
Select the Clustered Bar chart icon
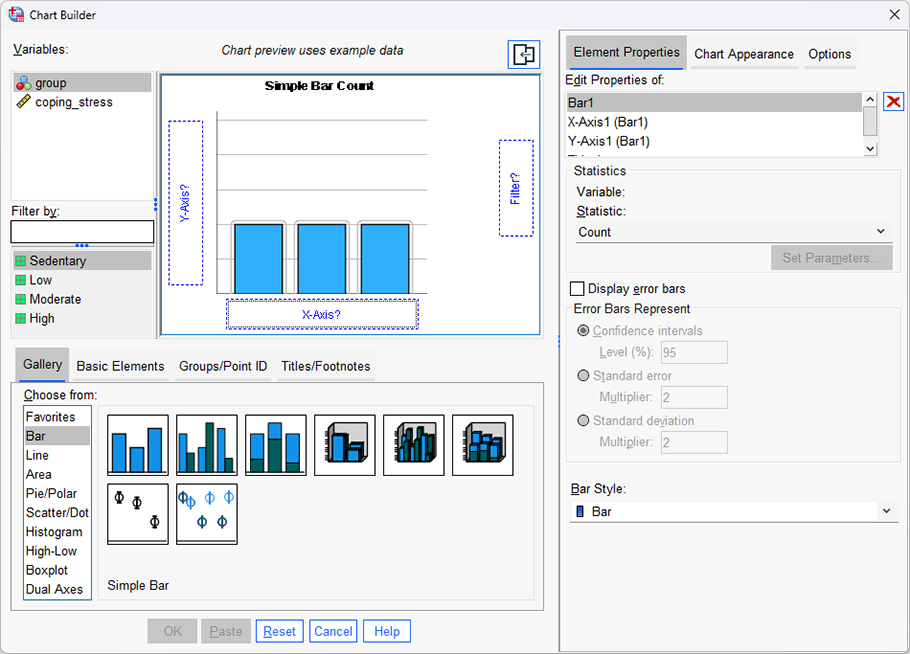(206, 444)
